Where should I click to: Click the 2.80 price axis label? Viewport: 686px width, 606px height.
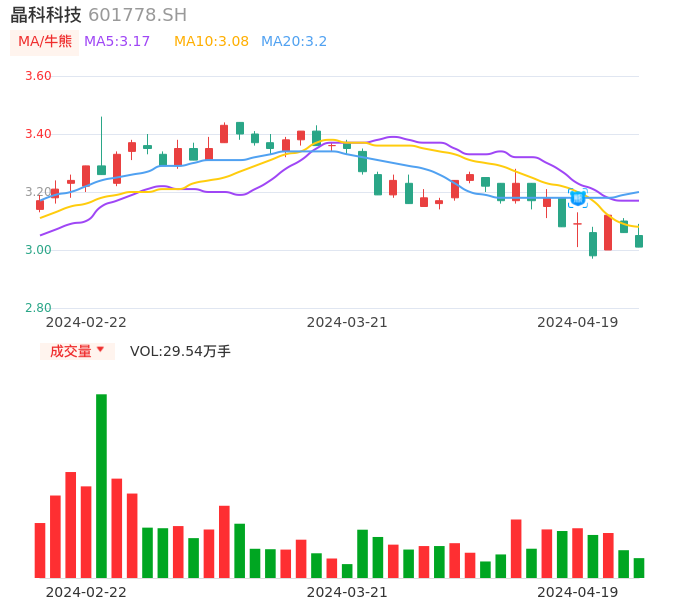pyautogui.click(x=38, y=308)
